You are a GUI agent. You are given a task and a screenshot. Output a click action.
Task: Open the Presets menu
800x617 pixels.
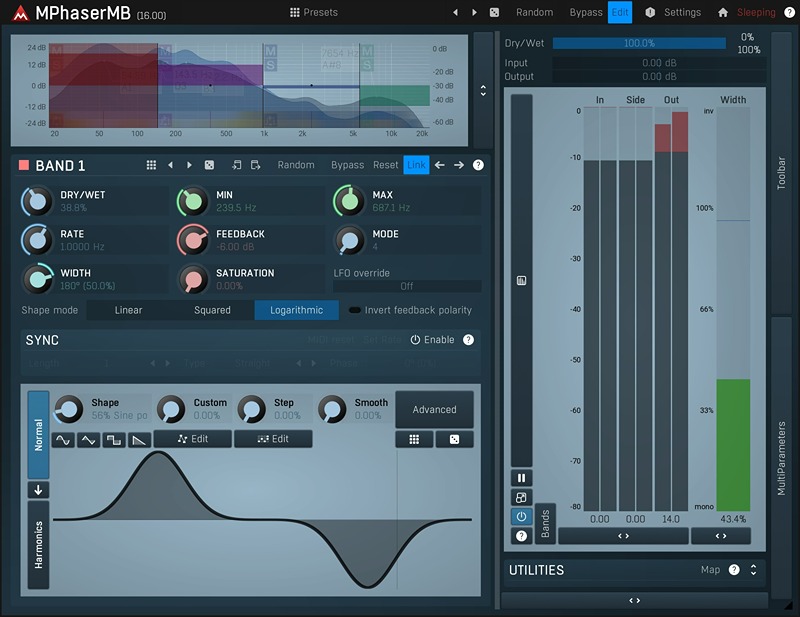[314, 13]
